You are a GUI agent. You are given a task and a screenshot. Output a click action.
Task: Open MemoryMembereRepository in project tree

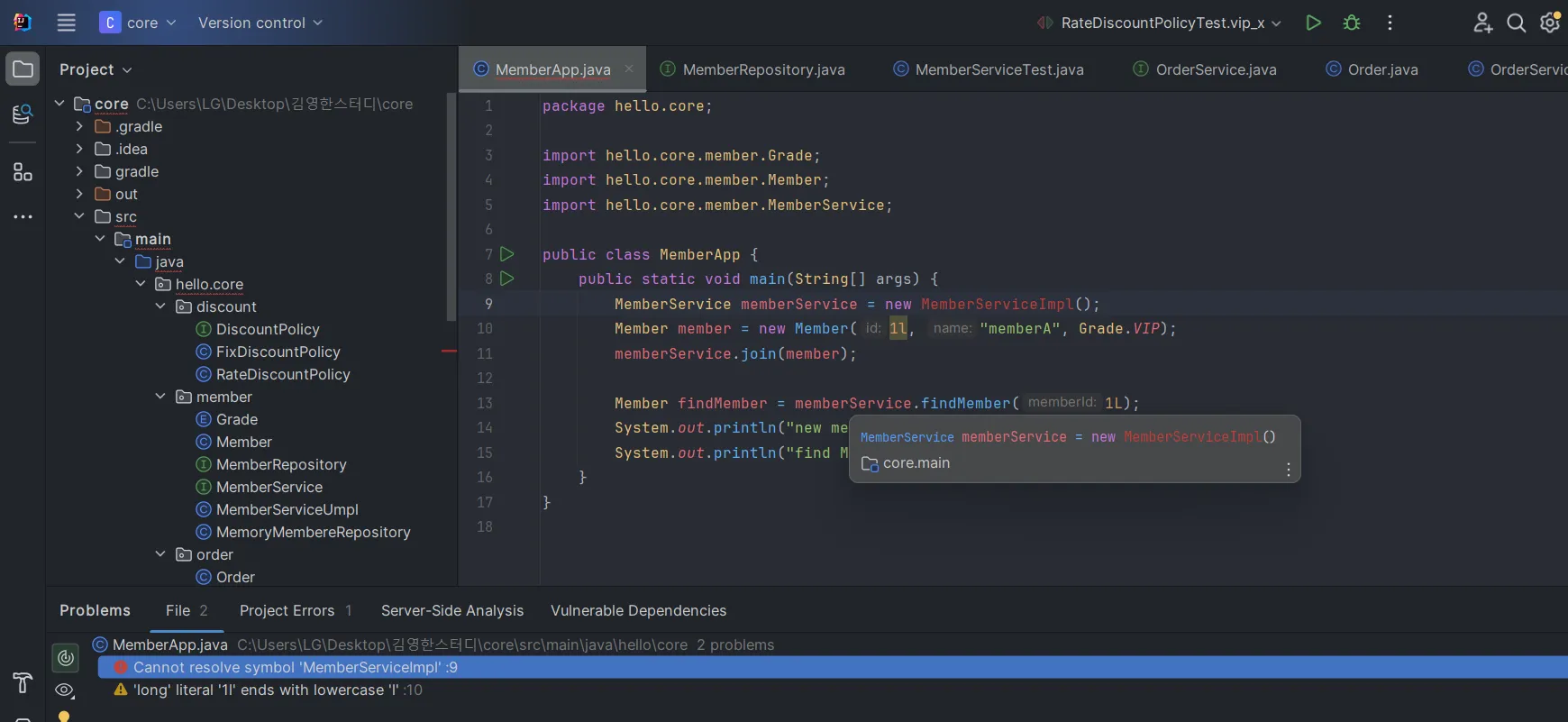pos(304,532)
